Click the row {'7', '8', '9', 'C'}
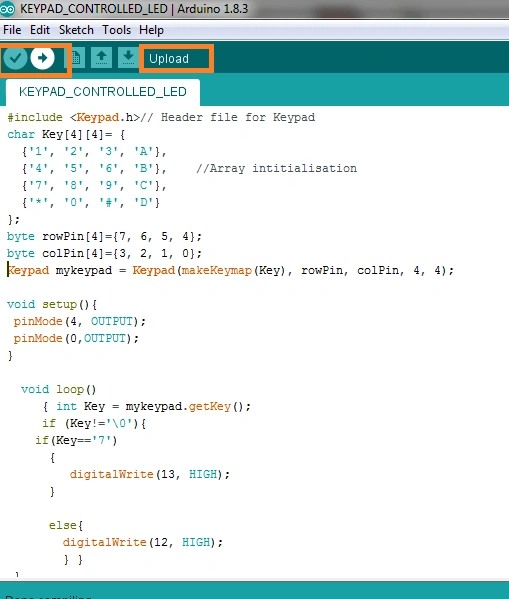 pos(94,186)
